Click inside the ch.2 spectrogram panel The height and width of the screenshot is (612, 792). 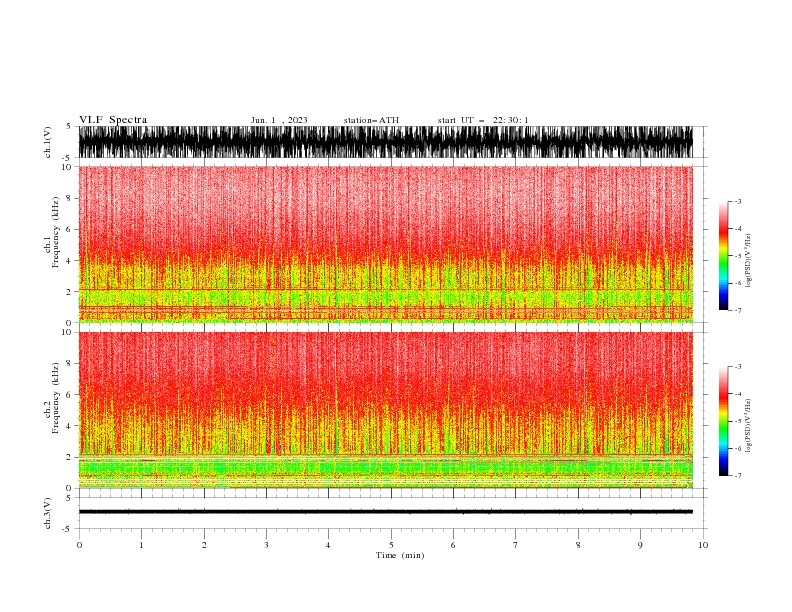point(385,410)
